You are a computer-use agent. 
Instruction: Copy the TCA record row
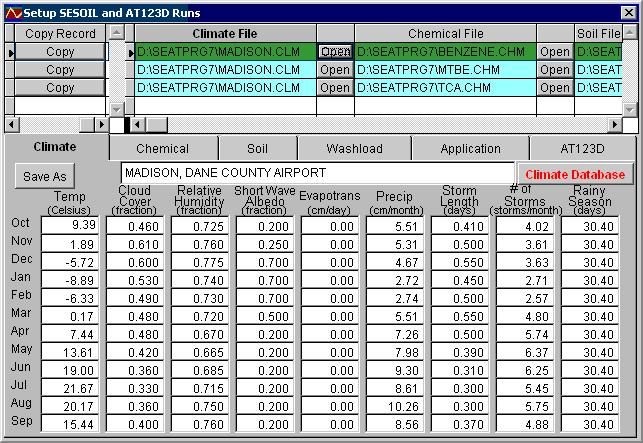(x=60, y=88)
